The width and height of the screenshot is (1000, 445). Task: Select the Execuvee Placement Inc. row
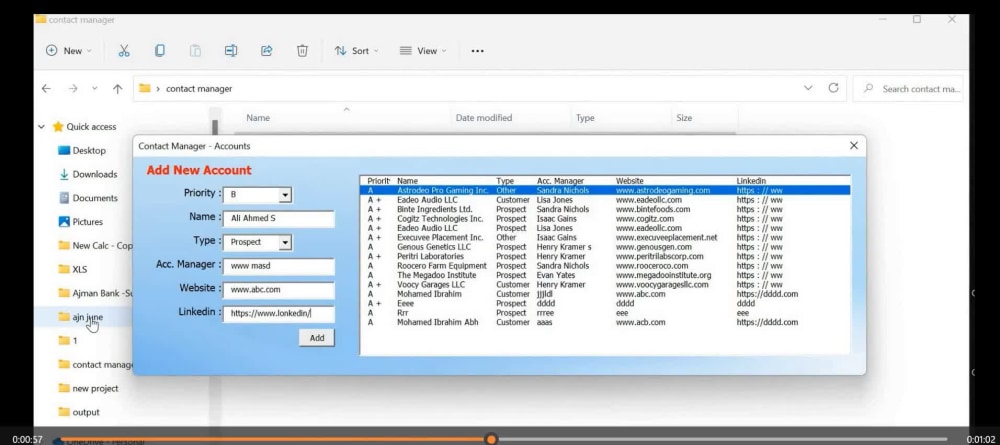(605, 237)
